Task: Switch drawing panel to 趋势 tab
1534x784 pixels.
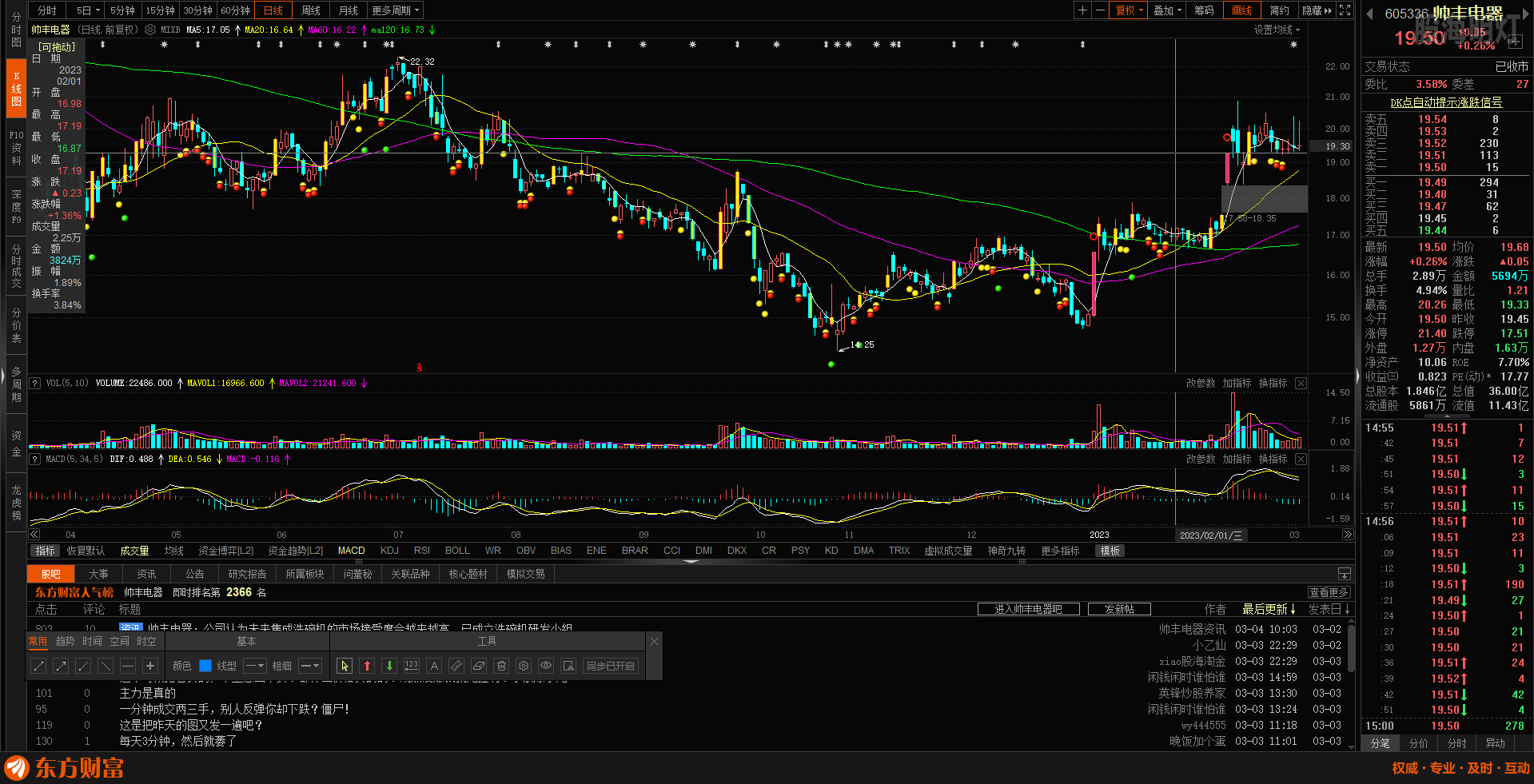Action: pyautogui.click(x=65, y=641)
